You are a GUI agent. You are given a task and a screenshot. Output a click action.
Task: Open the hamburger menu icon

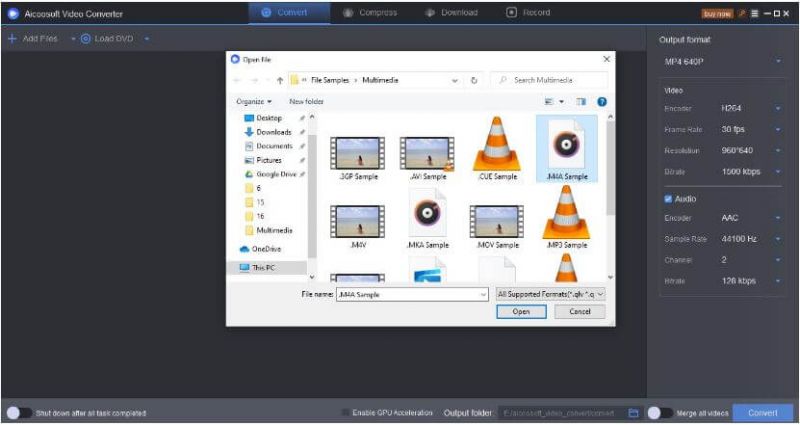click(755, 14)
